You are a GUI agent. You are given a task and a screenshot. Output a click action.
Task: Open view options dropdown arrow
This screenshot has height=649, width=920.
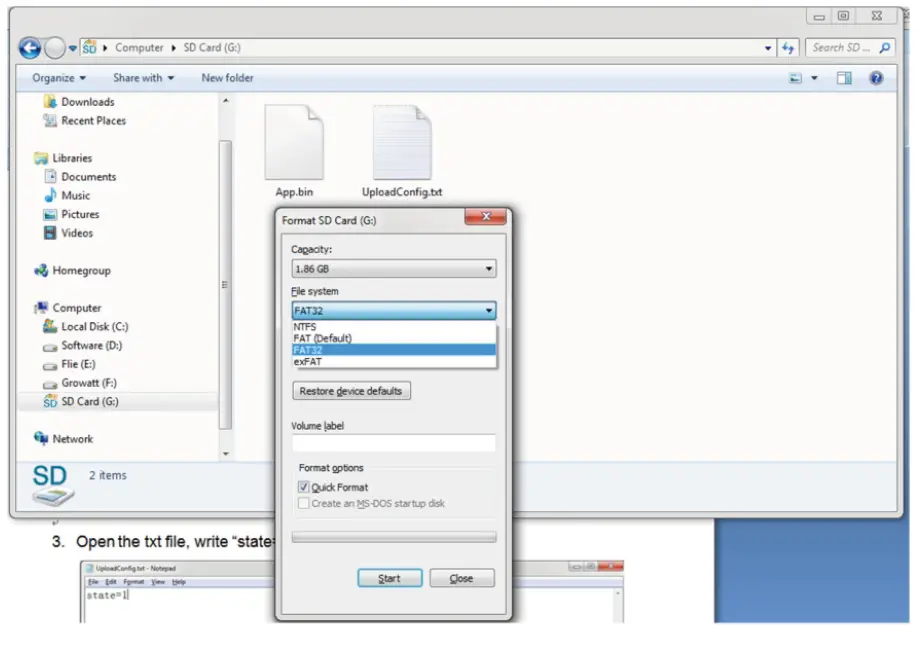814,78
